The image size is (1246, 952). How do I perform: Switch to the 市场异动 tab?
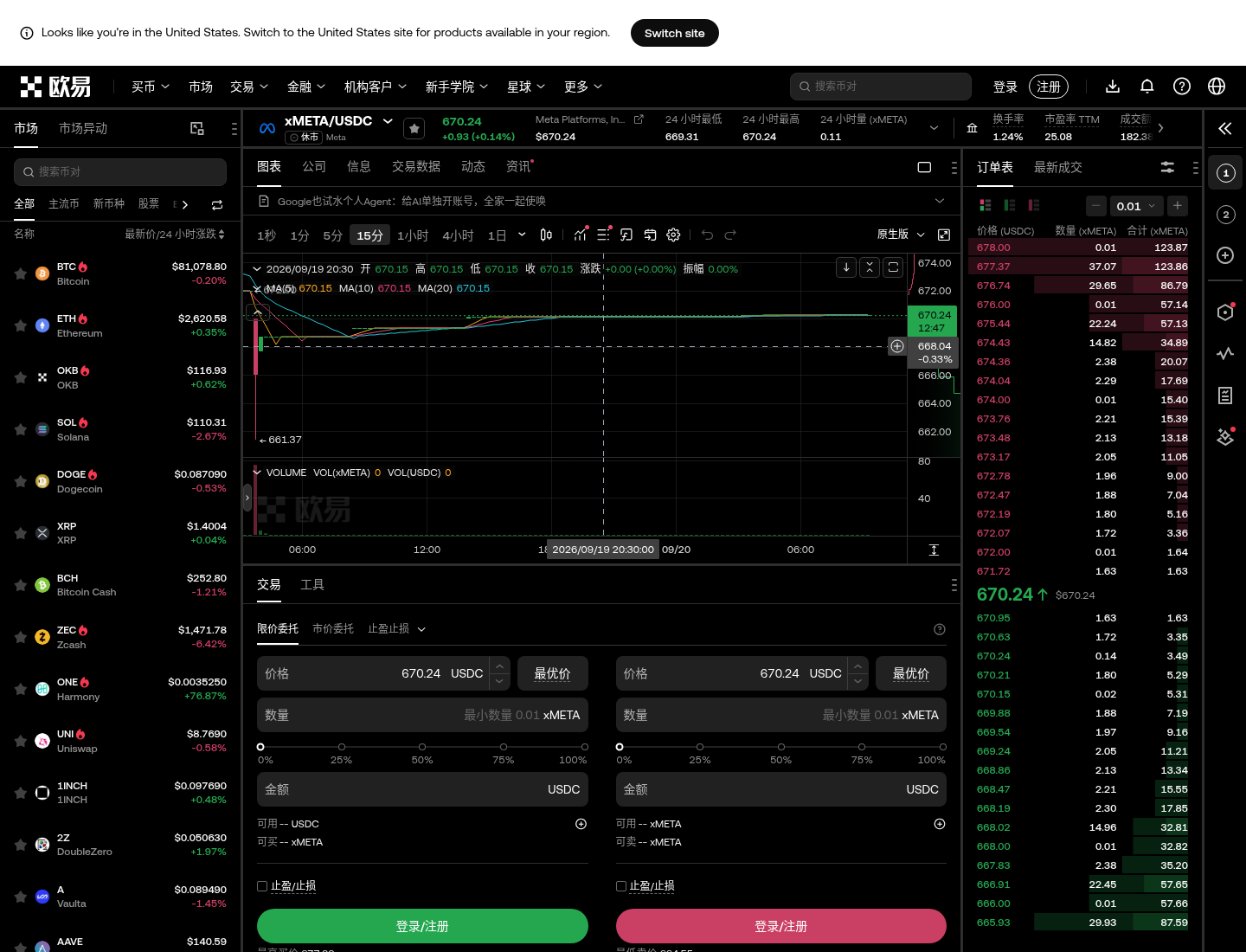[x=83, y=128]
